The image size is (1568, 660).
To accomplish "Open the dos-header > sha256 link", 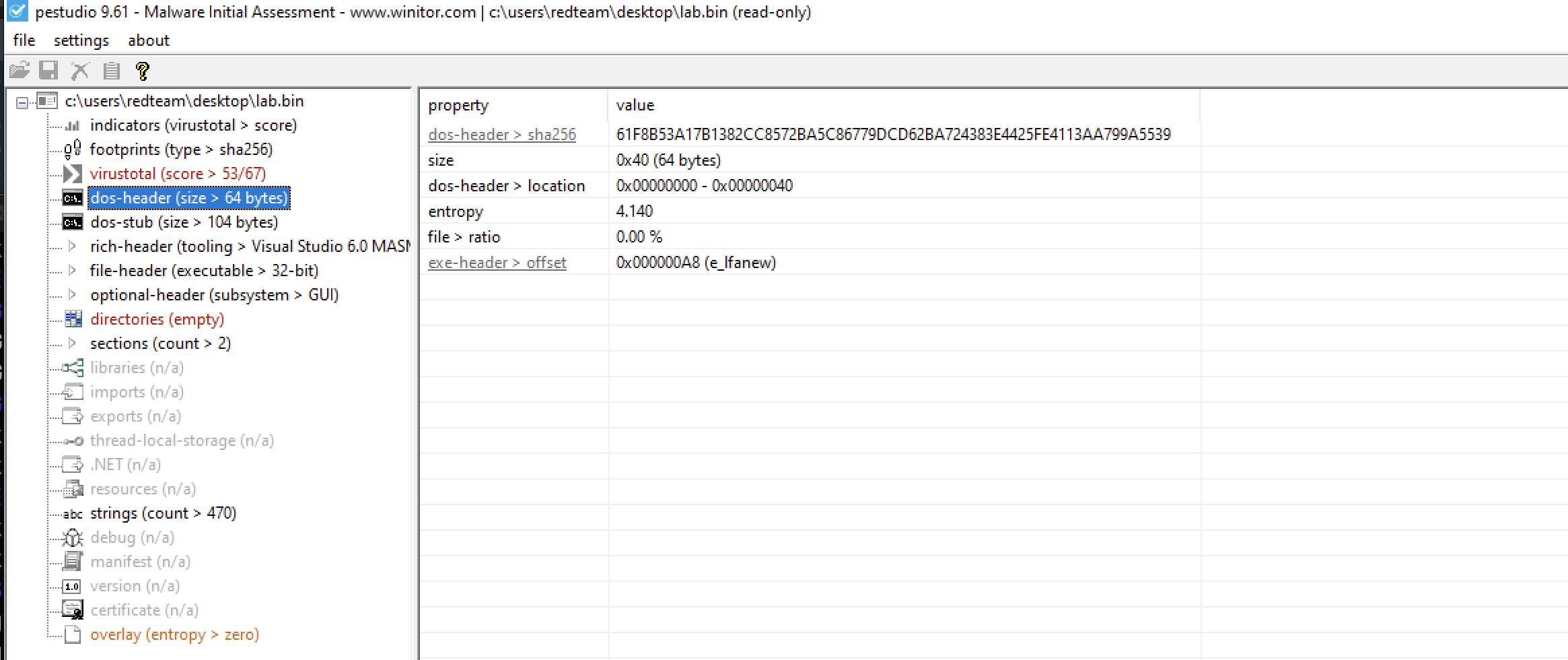I will coord(502,135).
